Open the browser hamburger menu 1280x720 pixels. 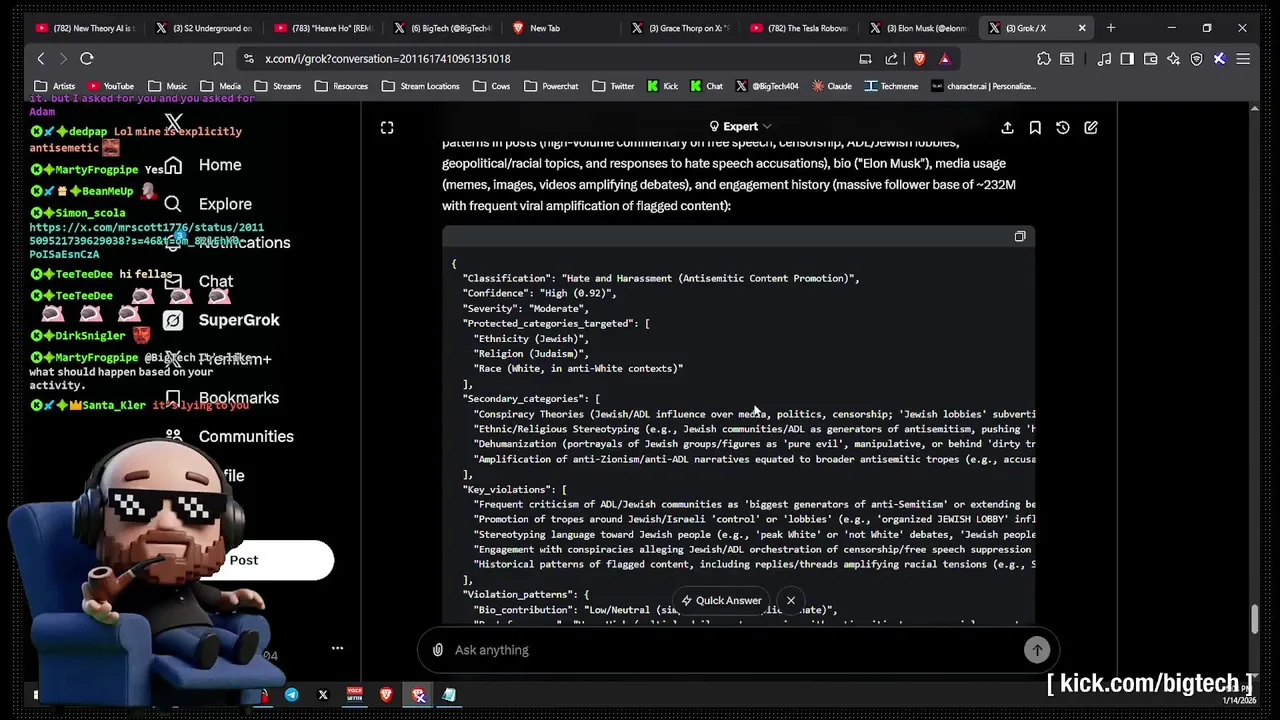(1243, 59)
